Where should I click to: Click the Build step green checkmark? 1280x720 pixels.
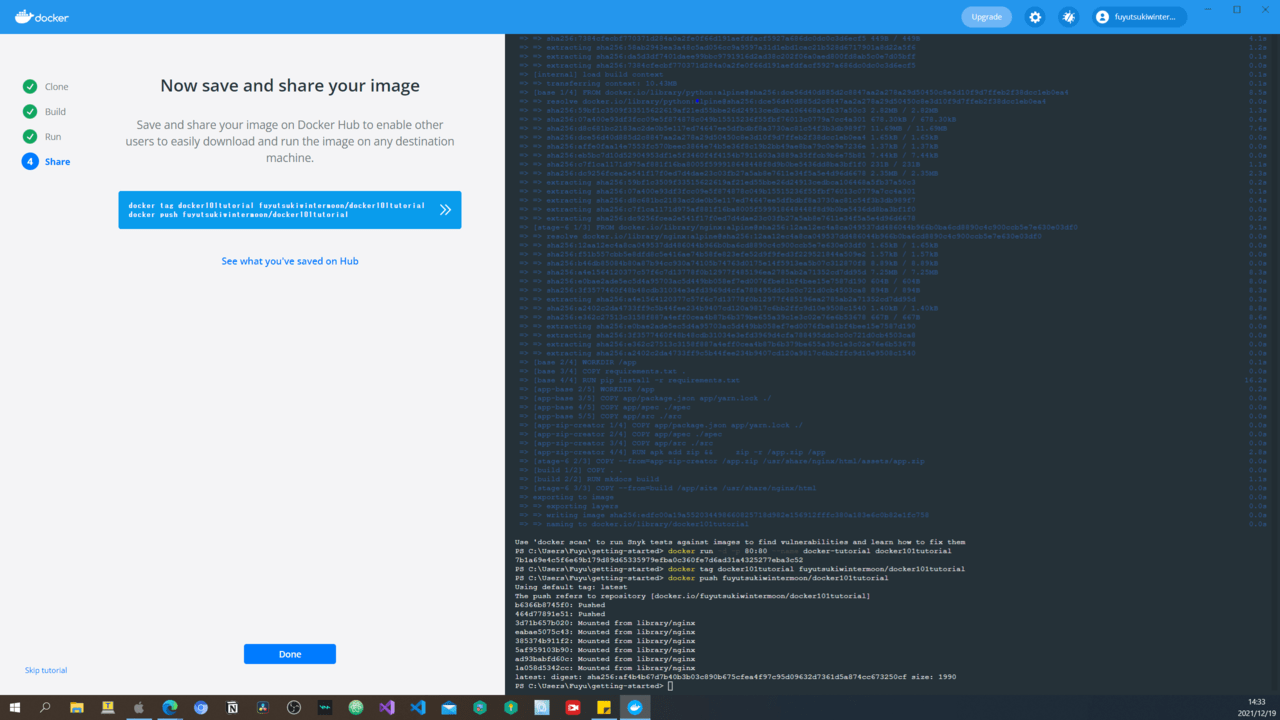30,112
